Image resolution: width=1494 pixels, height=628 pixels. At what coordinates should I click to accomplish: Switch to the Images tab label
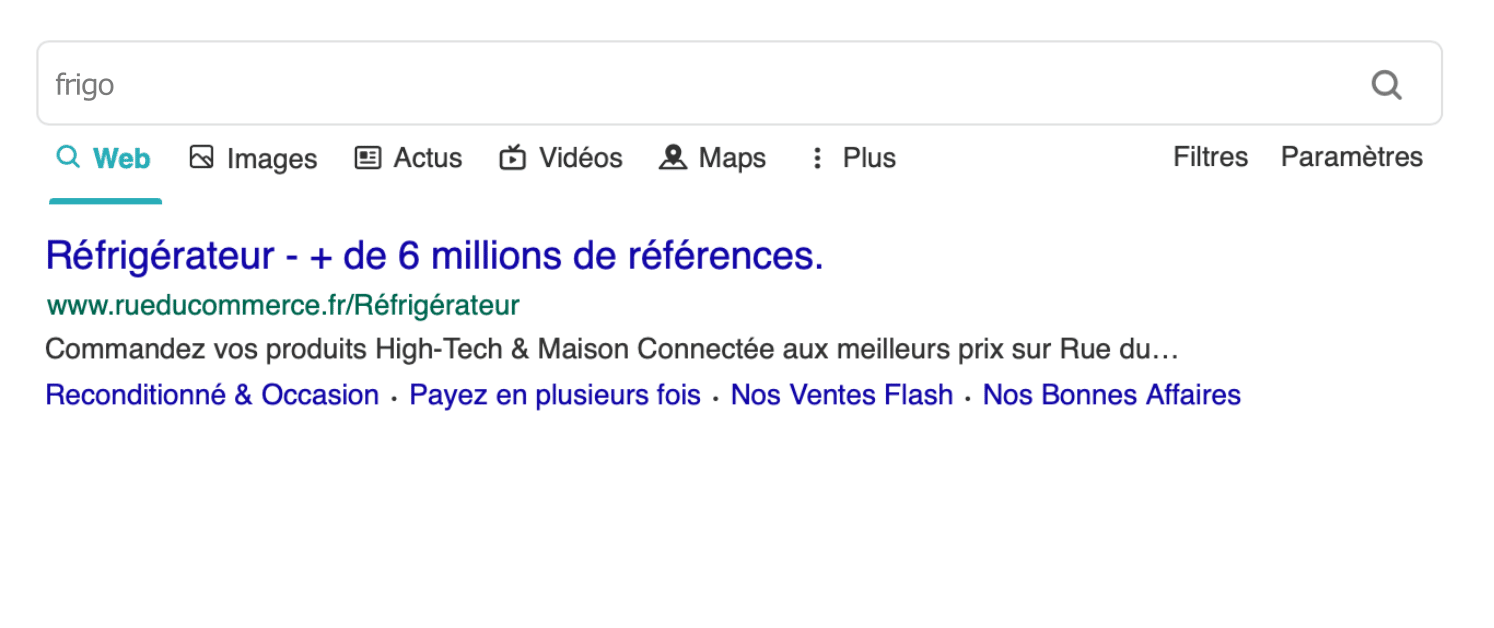tap(272, 158)
